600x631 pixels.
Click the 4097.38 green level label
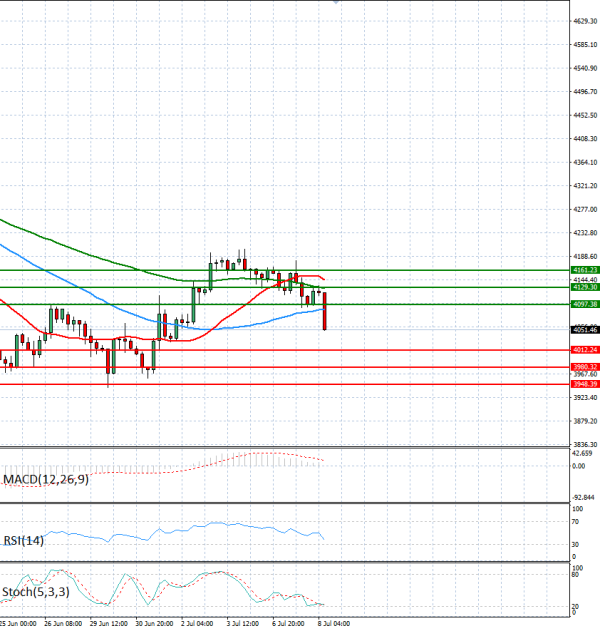[585, 304]
